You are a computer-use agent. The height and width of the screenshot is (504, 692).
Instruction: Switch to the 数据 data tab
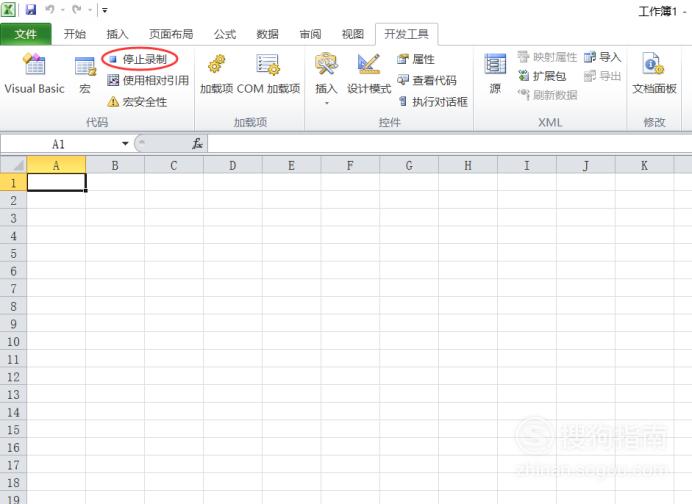pos(267,34)
